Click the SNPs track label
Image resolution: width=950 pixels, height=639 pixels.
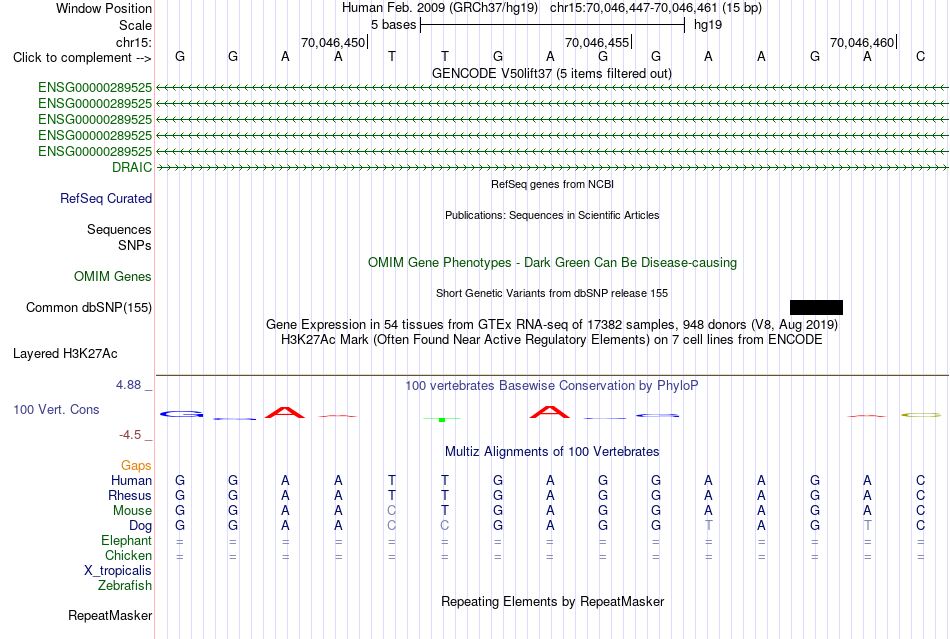[135, 245]
